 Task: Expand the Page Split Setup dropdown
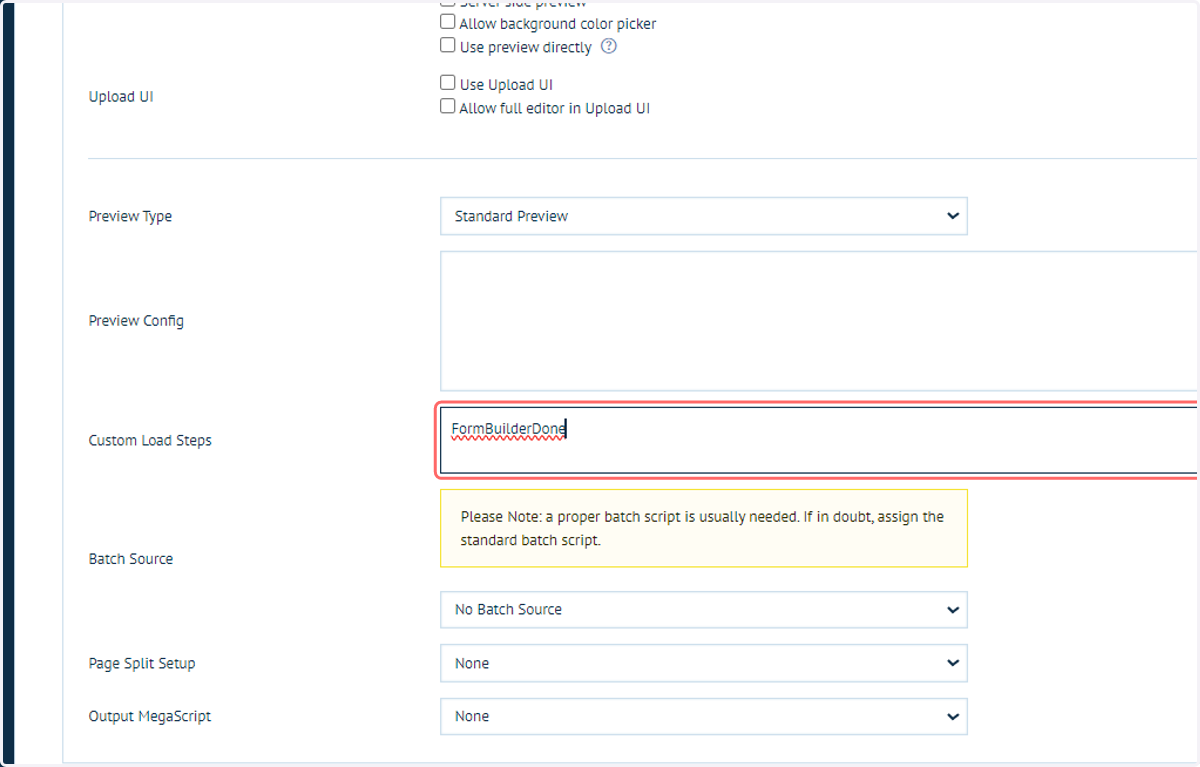[x=704, y=663]
